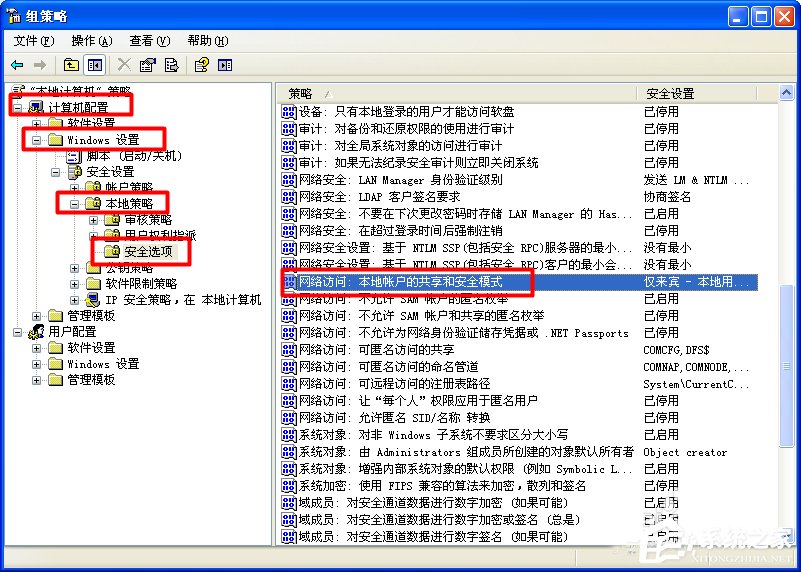This screenshot has height=572, width=801.
Task: Click the 用户配置 user icon
Action: coord(36,332)
